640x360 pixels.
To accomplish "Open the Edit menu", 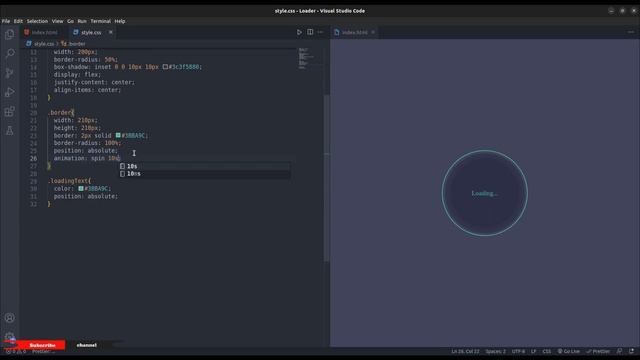I will 18,21.
